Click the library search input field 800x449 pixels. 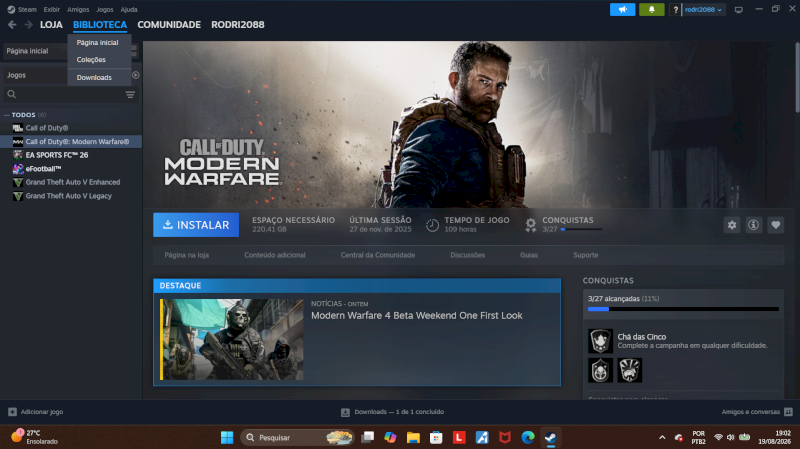69,95
